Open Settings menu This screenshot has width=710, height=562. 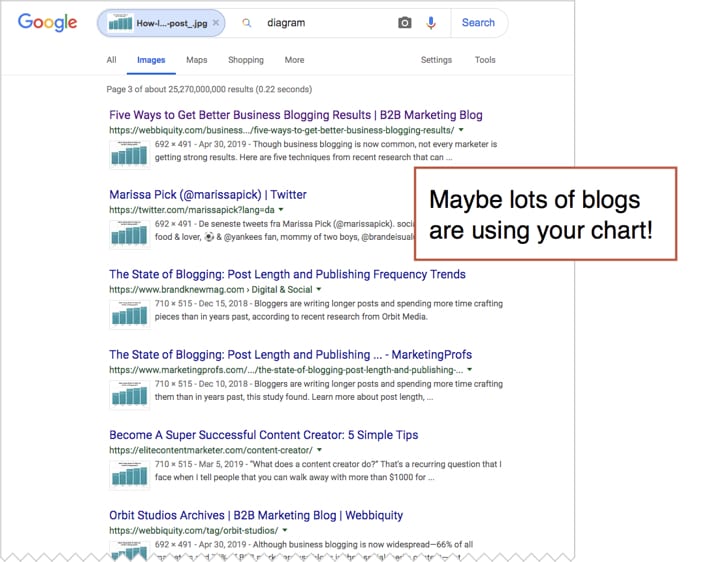[x=437, y=60]
